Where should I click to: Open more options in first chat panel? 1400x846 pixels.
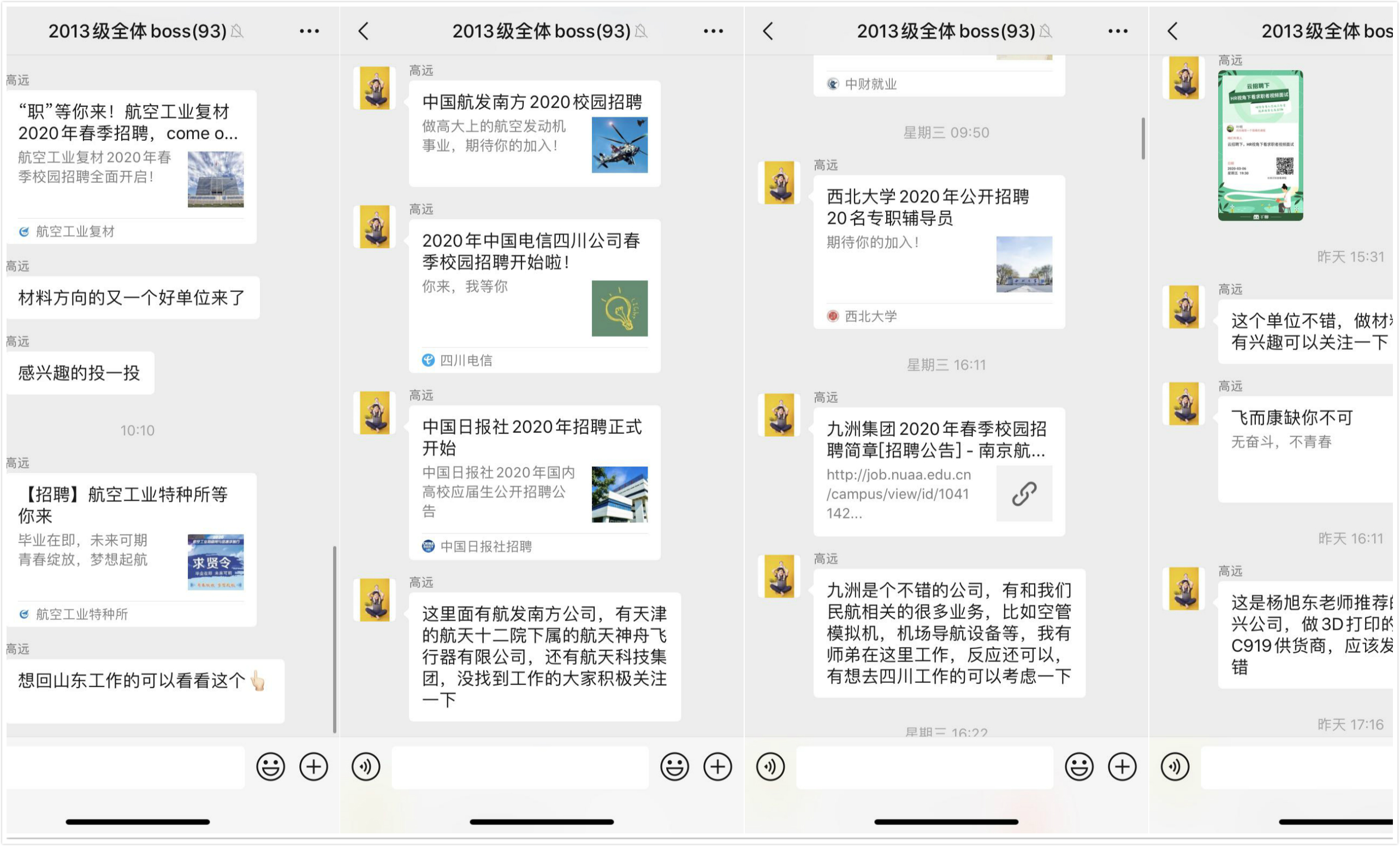click(309, 31)
